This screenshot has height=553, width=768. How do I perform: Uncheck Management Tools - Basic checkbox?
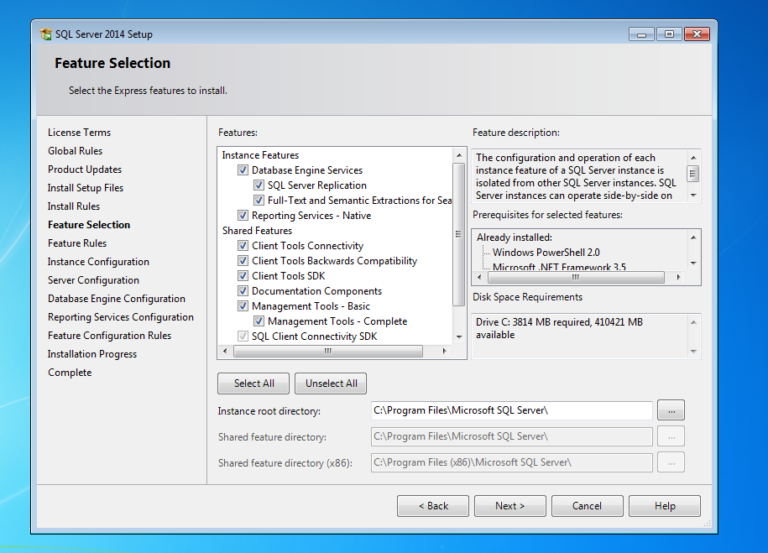point(242,306)
